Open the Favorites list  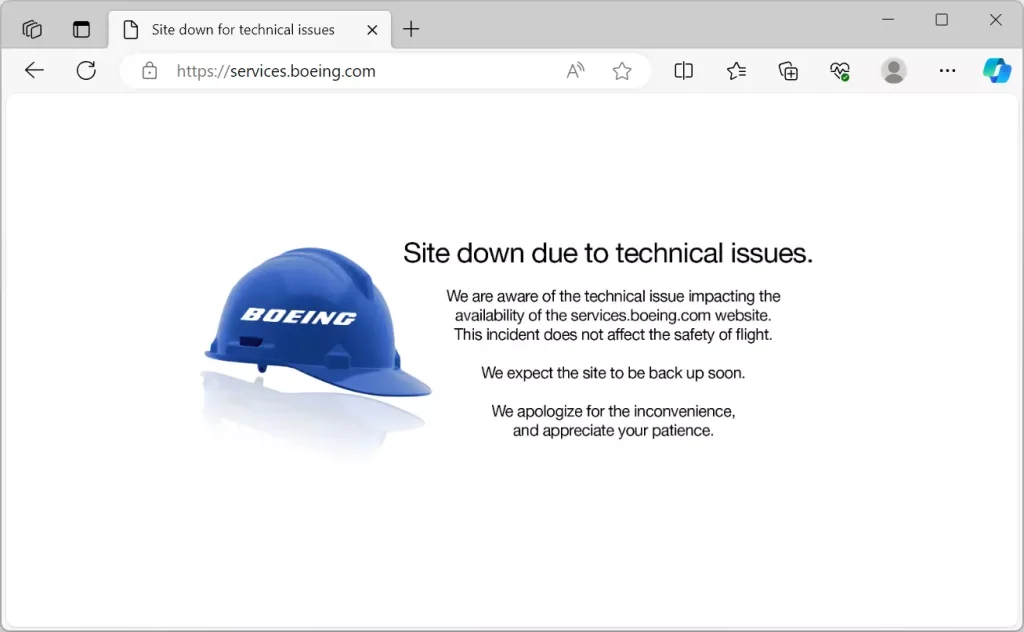pyautogui.click(x=736, y=70)
